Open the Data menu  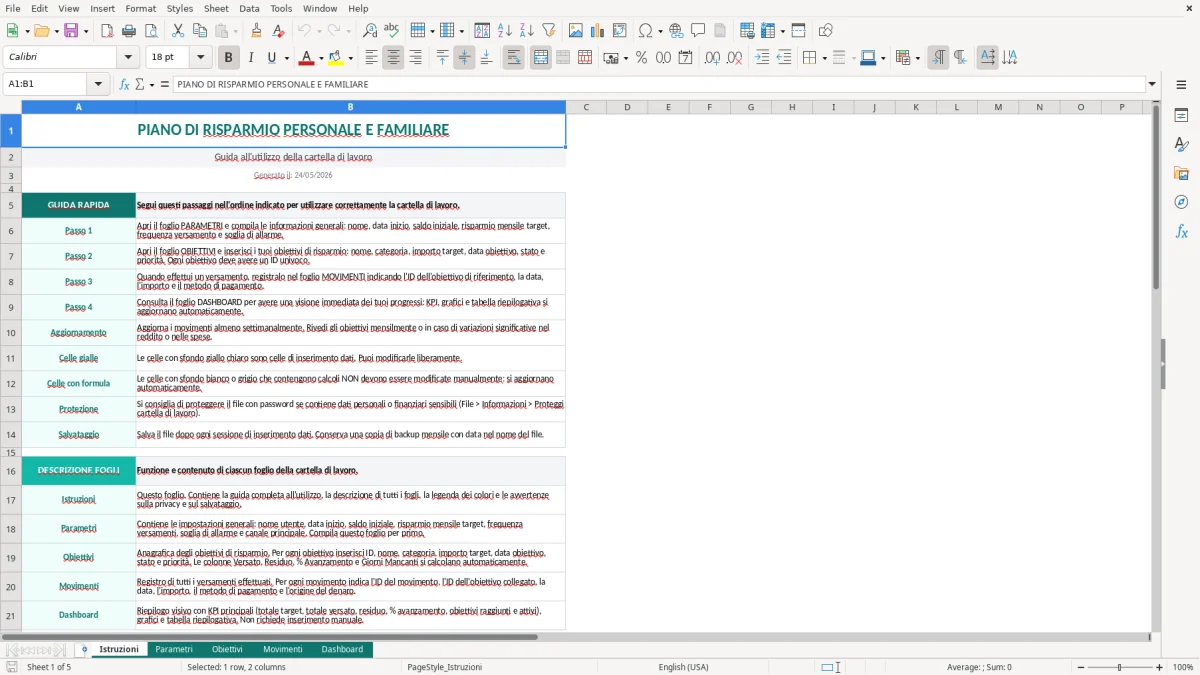click(249, 8)
